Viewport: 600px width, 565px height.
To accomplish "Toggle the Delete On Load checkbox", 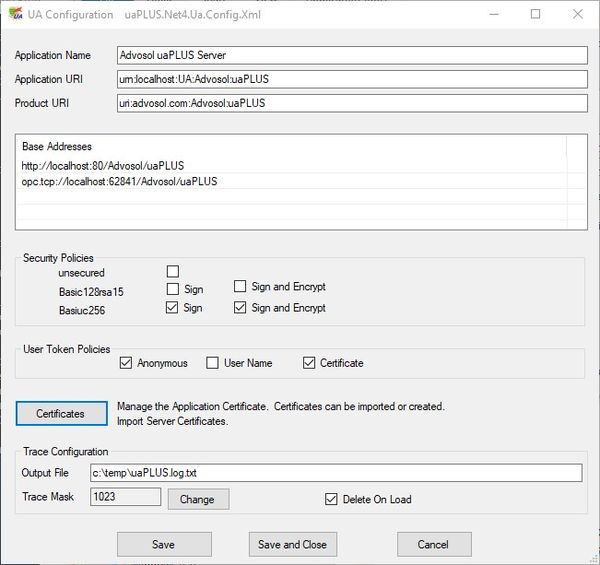I will point(332,499).
